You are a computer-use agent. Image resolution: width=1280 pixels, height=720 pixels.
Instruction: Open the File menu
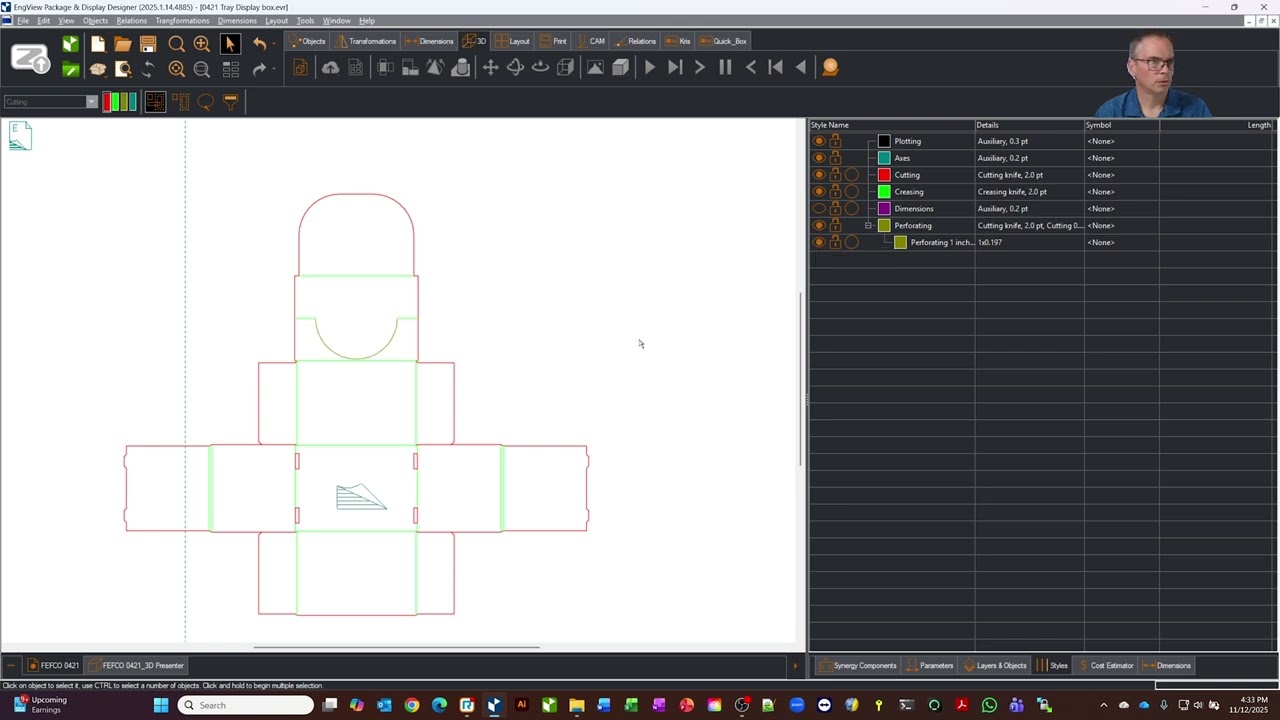[x=23, y=21]
